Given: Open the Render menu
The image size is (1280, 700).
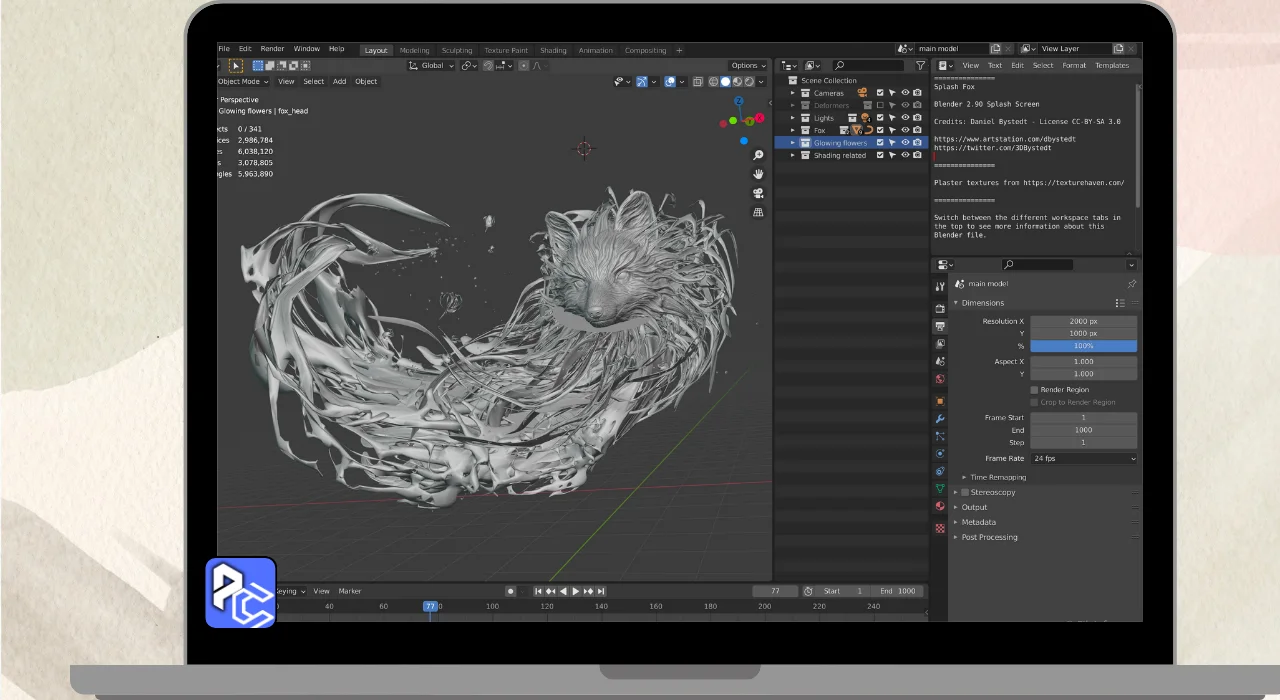Looking at the screenshot, I should point(272,49).
